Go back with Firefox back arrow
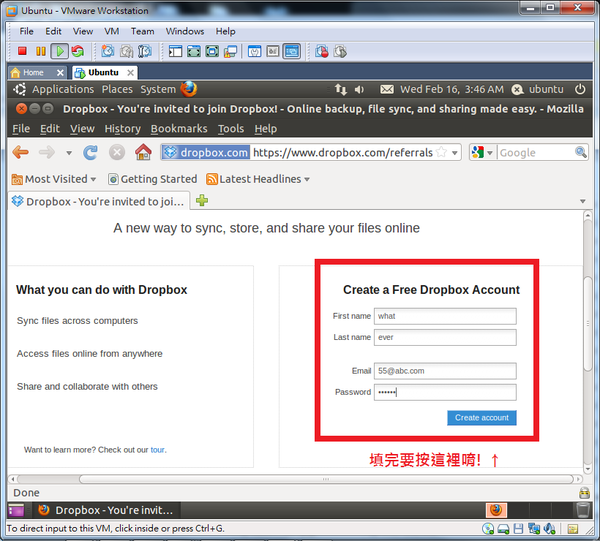Screen dimensions: 600x541 [21, 152]
